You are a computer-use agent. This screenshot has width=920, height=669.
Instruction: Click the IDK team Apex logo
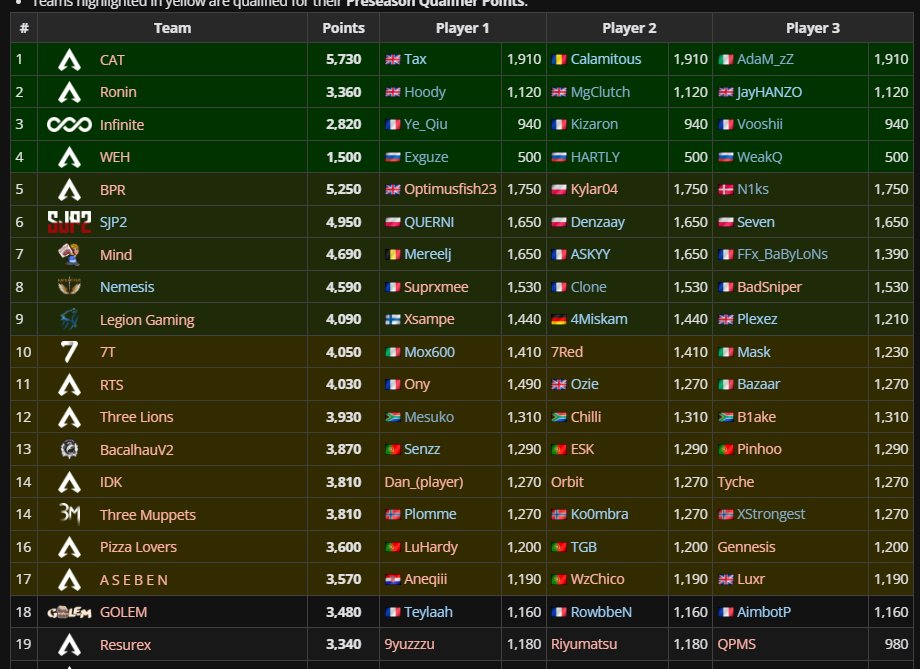coord(69,482)
